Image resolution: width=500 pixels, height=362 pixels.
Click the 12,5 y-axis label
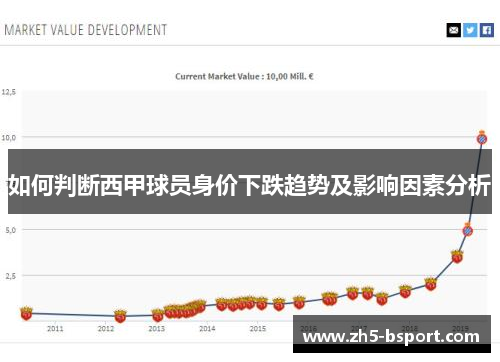[9, 92]
